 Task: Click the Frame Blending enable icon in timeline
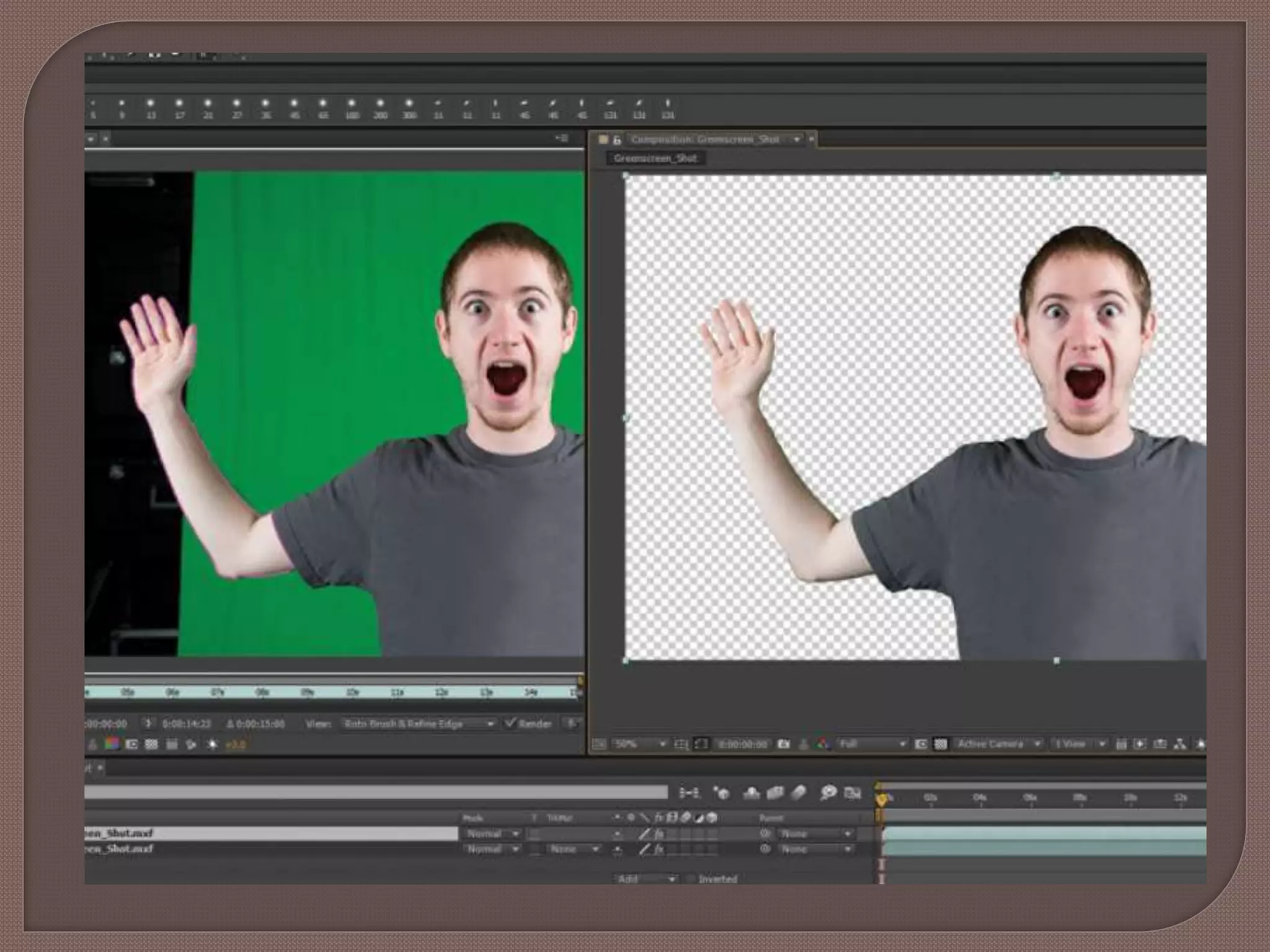(x=775, y=792)
